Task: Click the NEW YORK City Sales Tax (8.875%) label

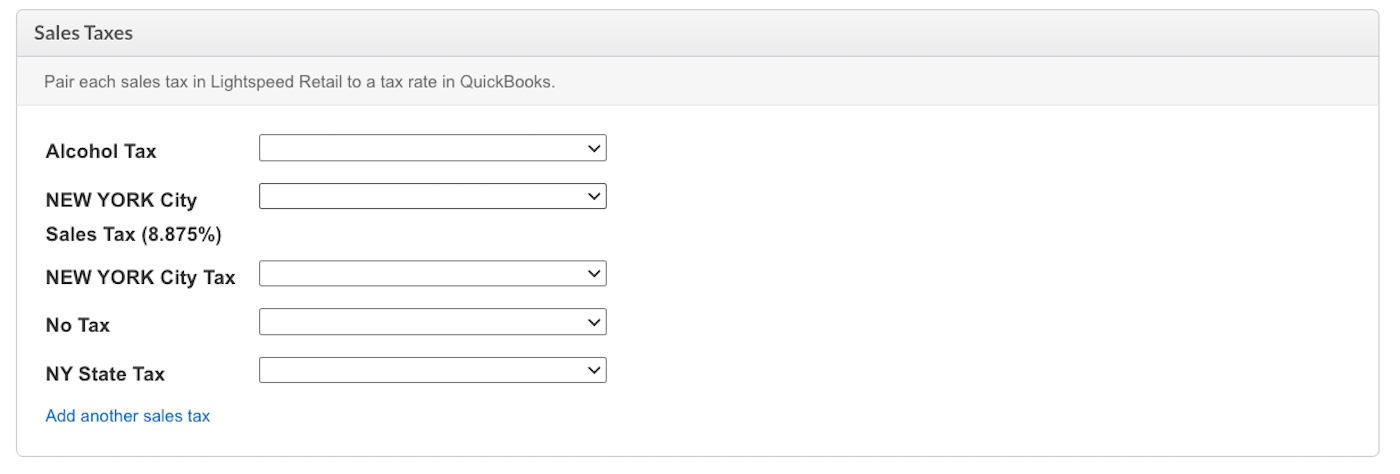Action: point(133,217)
